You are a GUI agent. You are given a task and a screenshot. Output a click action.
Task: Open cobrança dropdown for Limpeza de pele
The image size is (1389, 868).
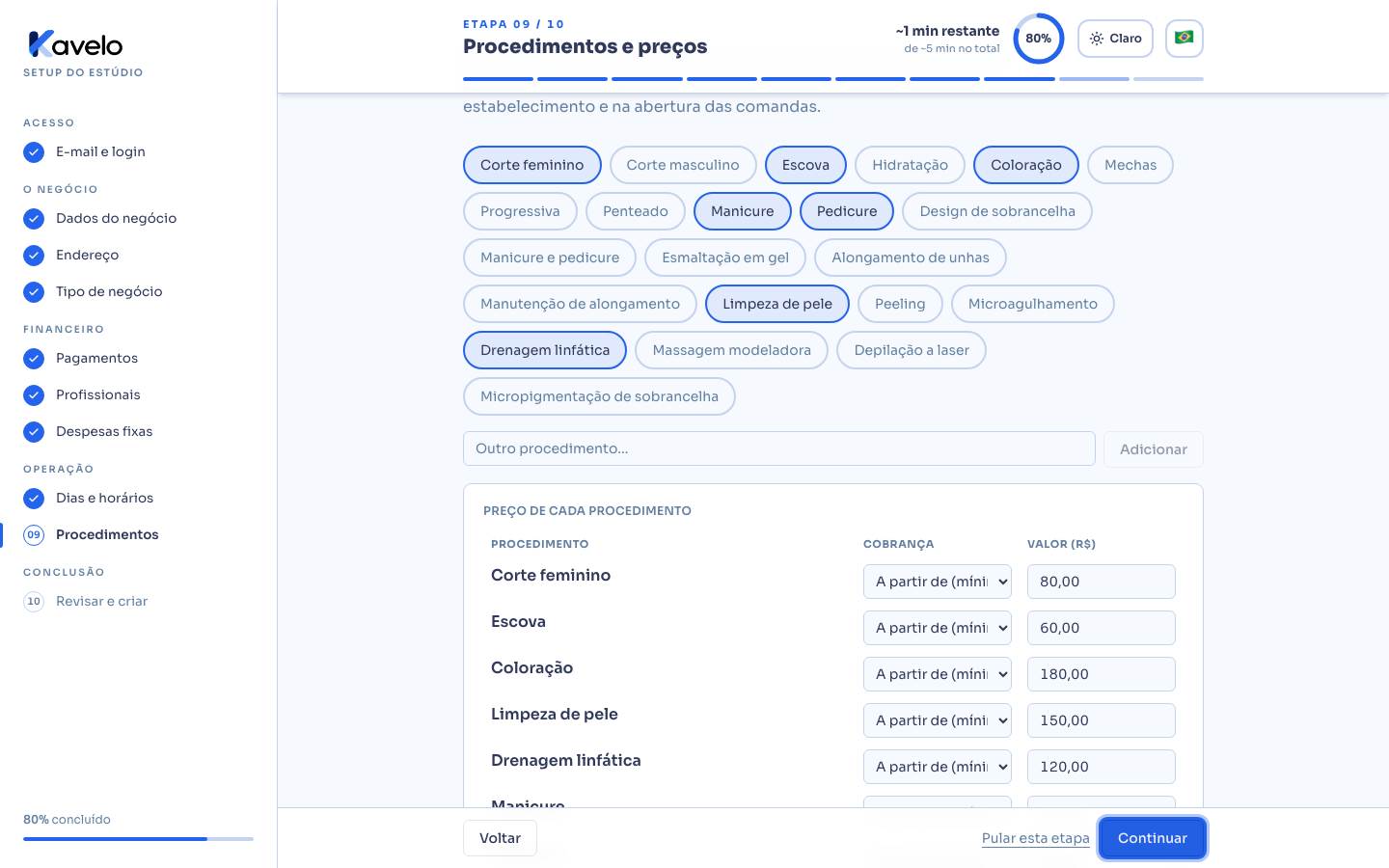[938, 720]
